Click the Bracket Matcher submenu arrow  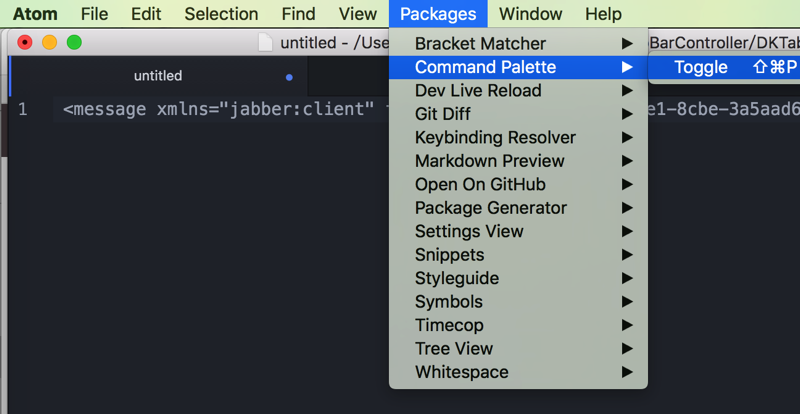click(627, 44)
